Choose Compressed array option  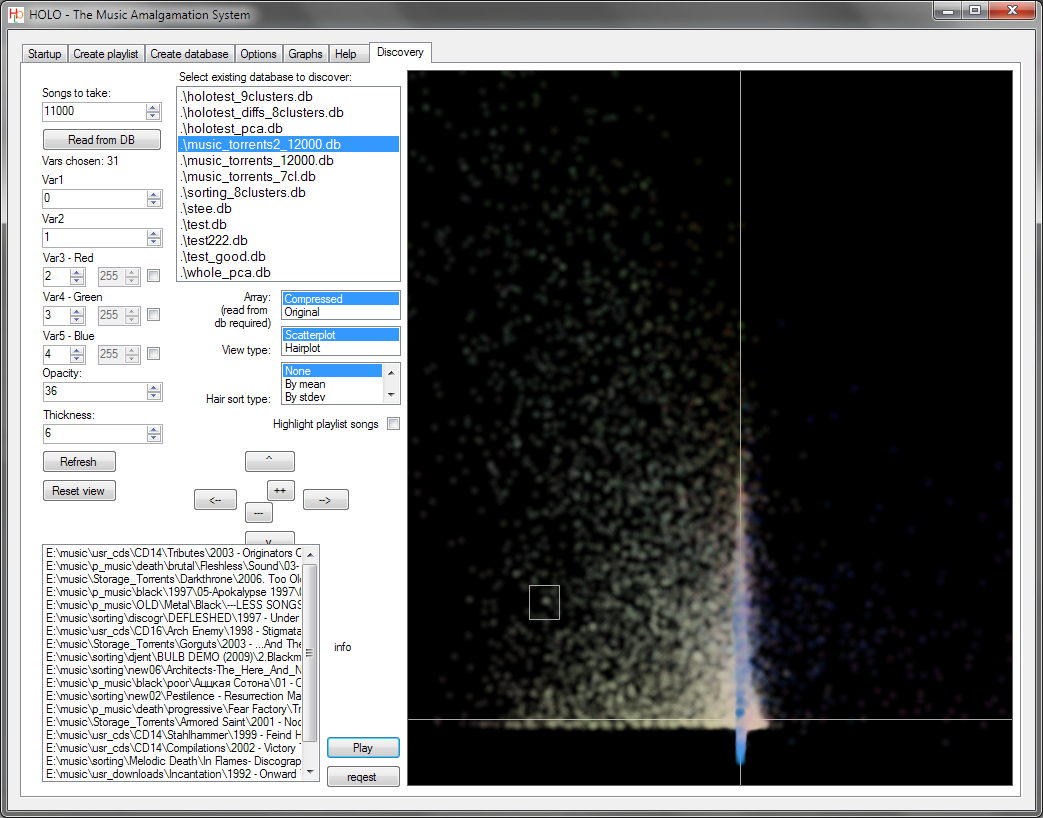[x=341, y=299]
